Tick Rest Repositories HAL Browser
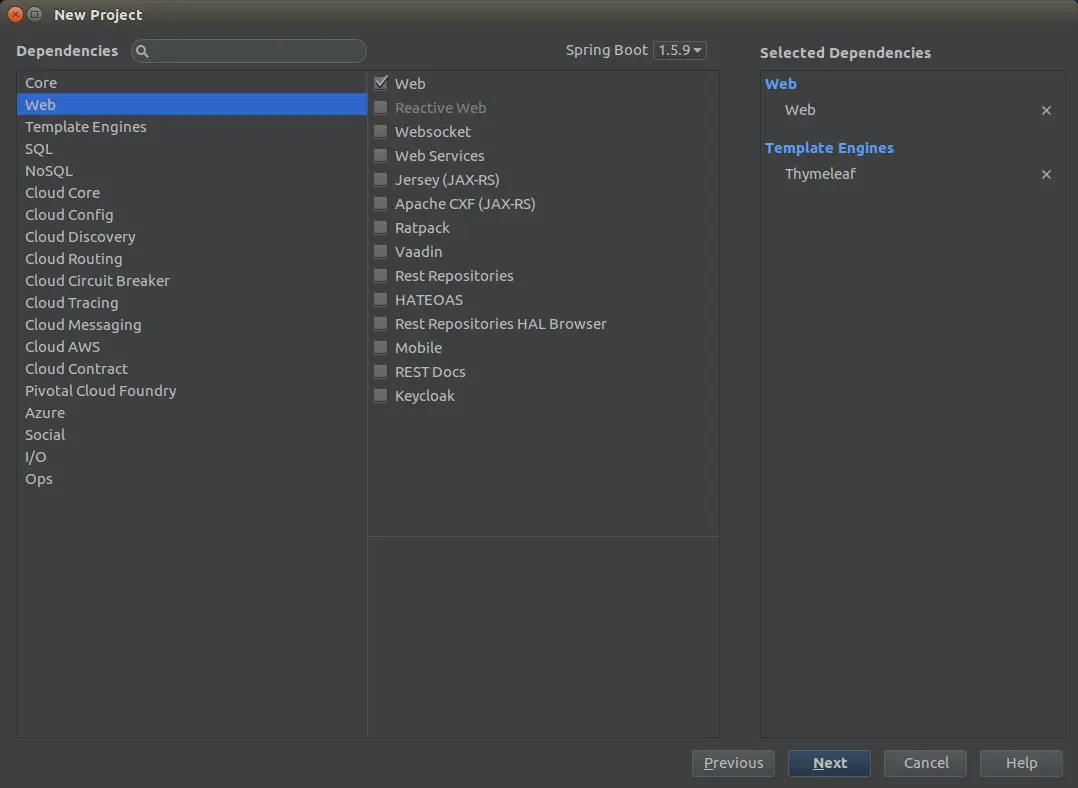Screen dimensions: 1078x788 380,324
